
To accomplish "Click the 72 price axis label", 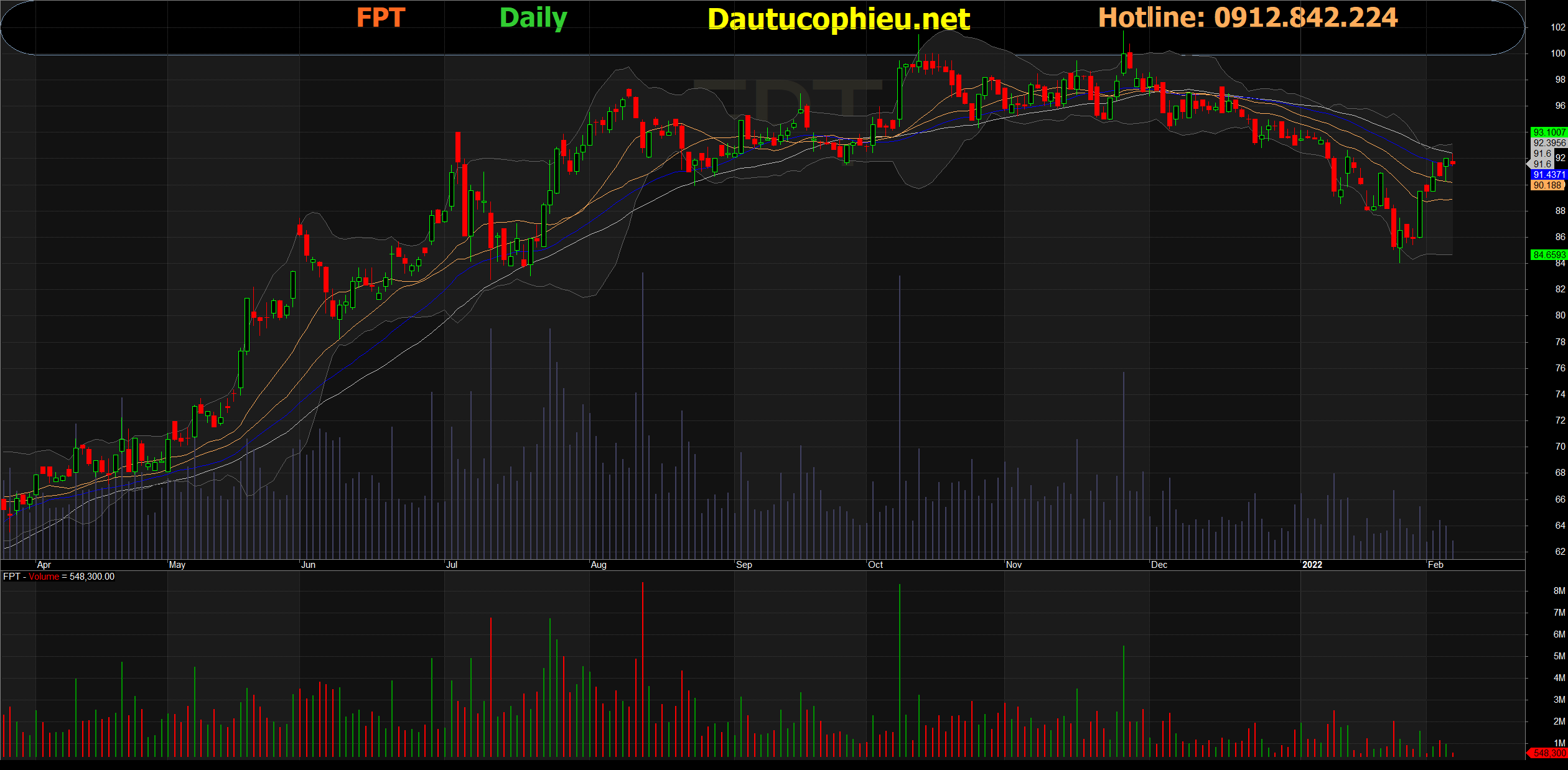I will (x=1561, y=420).
